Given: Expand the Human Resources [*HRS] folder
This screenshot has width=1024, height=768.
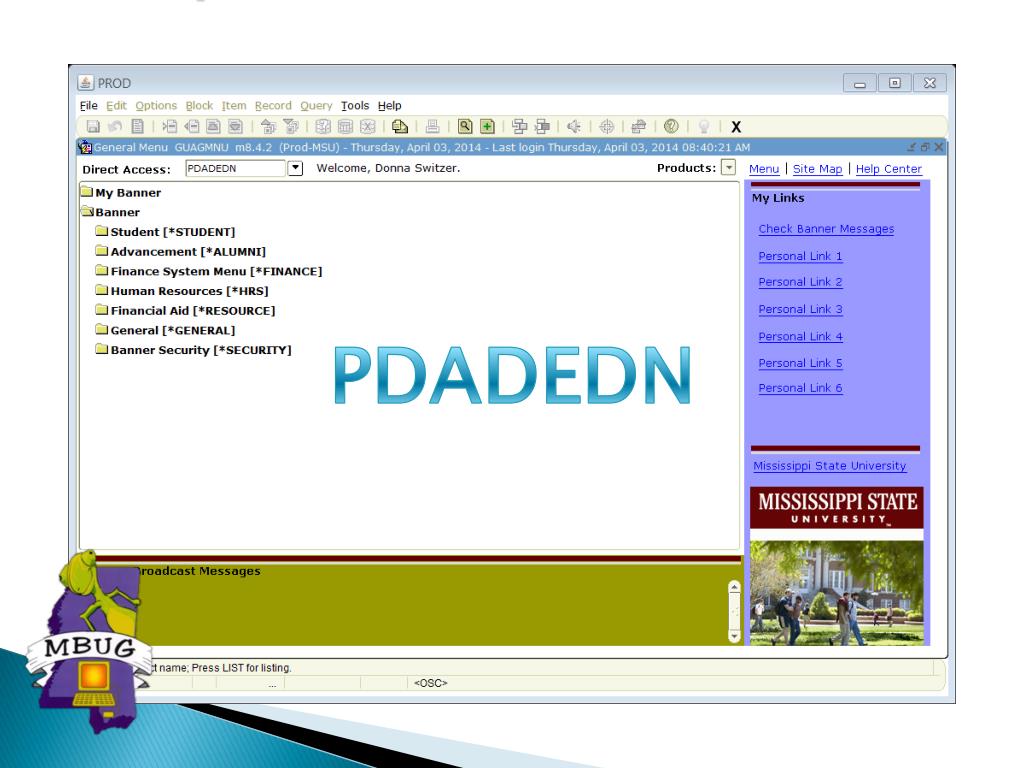Looking at the screenshot, I should tap(101, 291).
